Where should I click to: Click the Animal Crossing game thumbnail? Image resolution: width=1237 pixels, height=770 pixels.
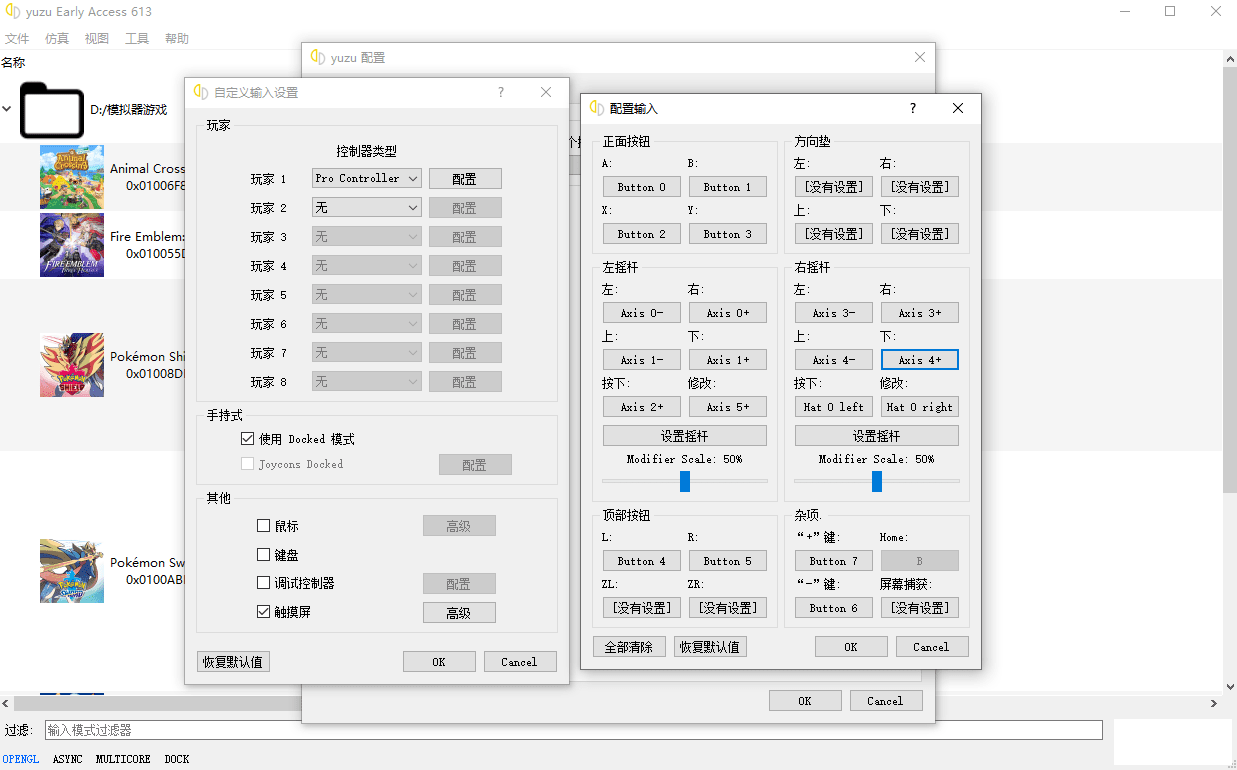72,177
